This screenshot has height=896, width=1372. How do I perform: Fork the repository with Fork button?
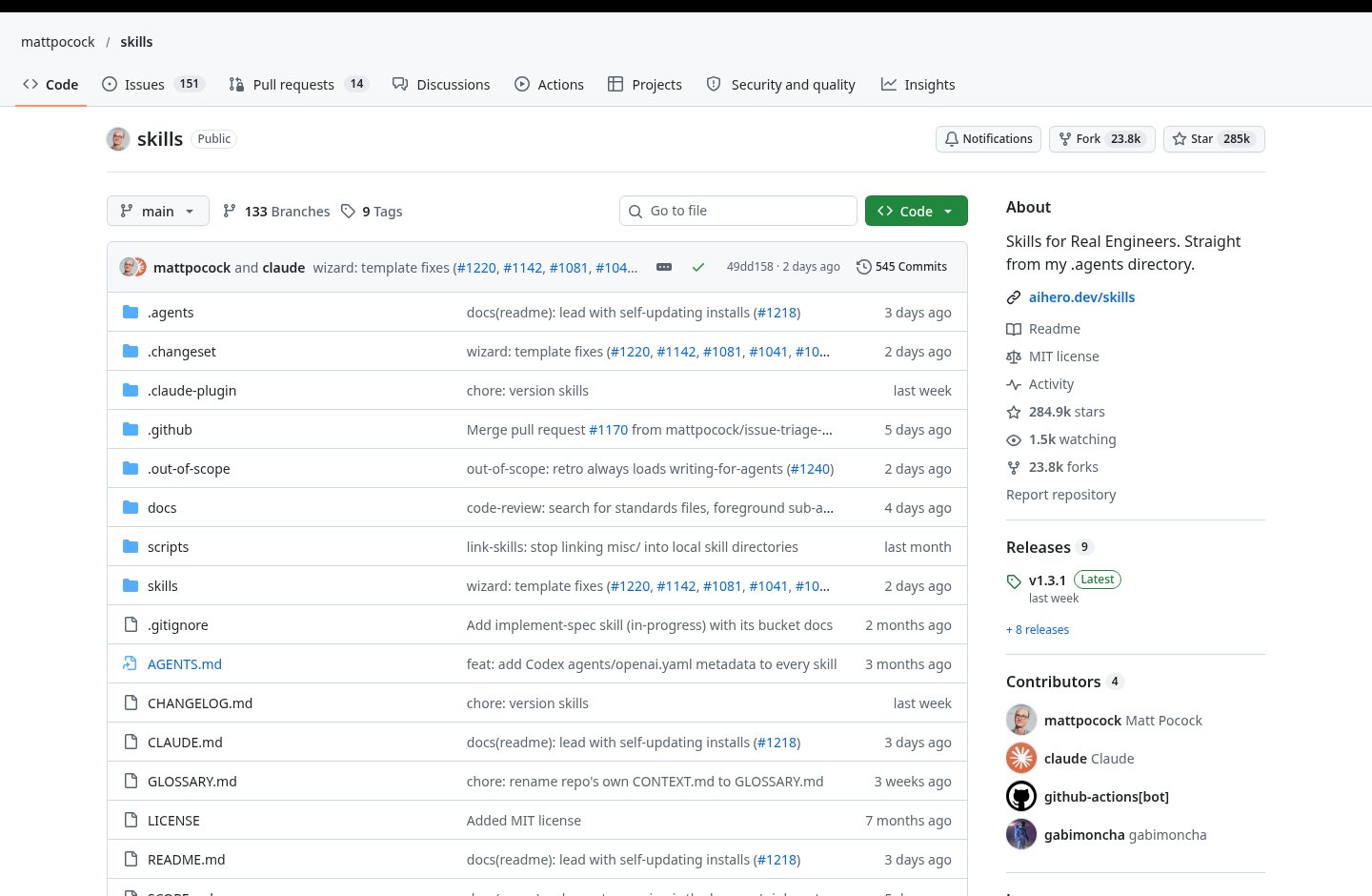1102,139
